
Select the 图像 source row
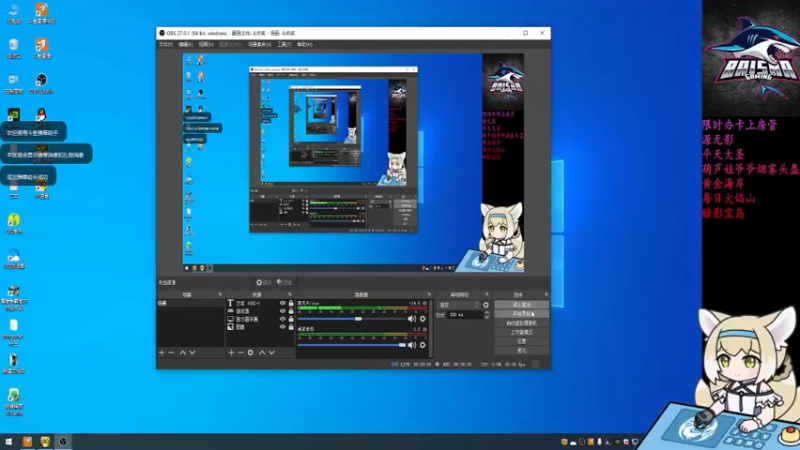pyautogui.click(x=260, y=327)
